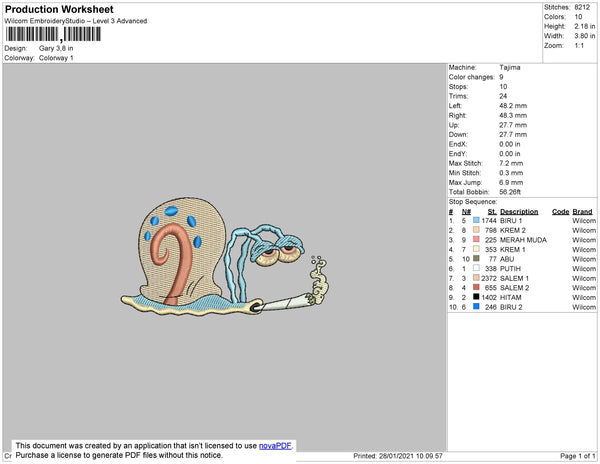Click the Height value 2.18 in
The height and width of the screenshot is (464, 600).
(x=584, y=26)
